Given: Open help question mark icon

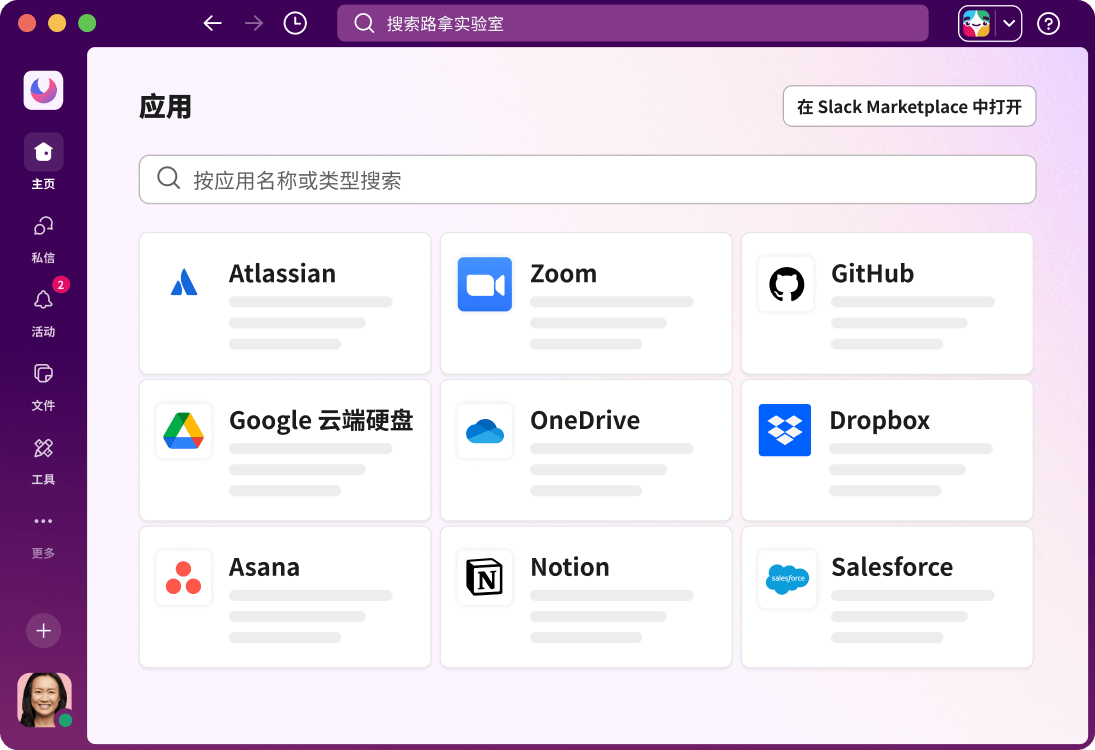Looking at the screenshot, I should tap(1048, 23).
